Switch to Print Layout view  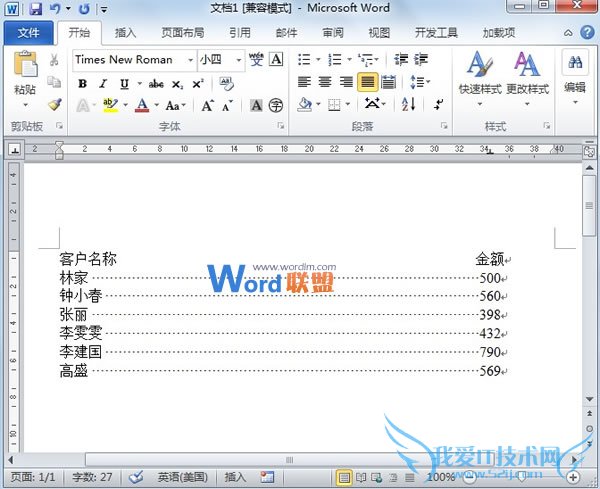click(x=344, y=478)
